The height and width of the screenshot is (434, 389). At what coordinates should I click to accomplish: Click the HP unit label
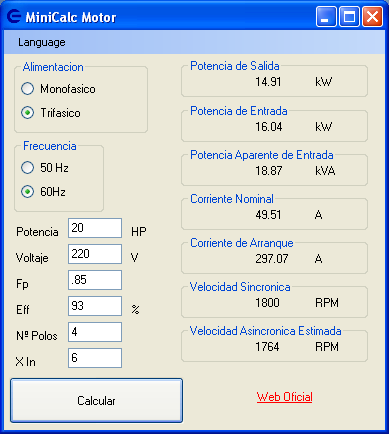(x=139, y=231)
